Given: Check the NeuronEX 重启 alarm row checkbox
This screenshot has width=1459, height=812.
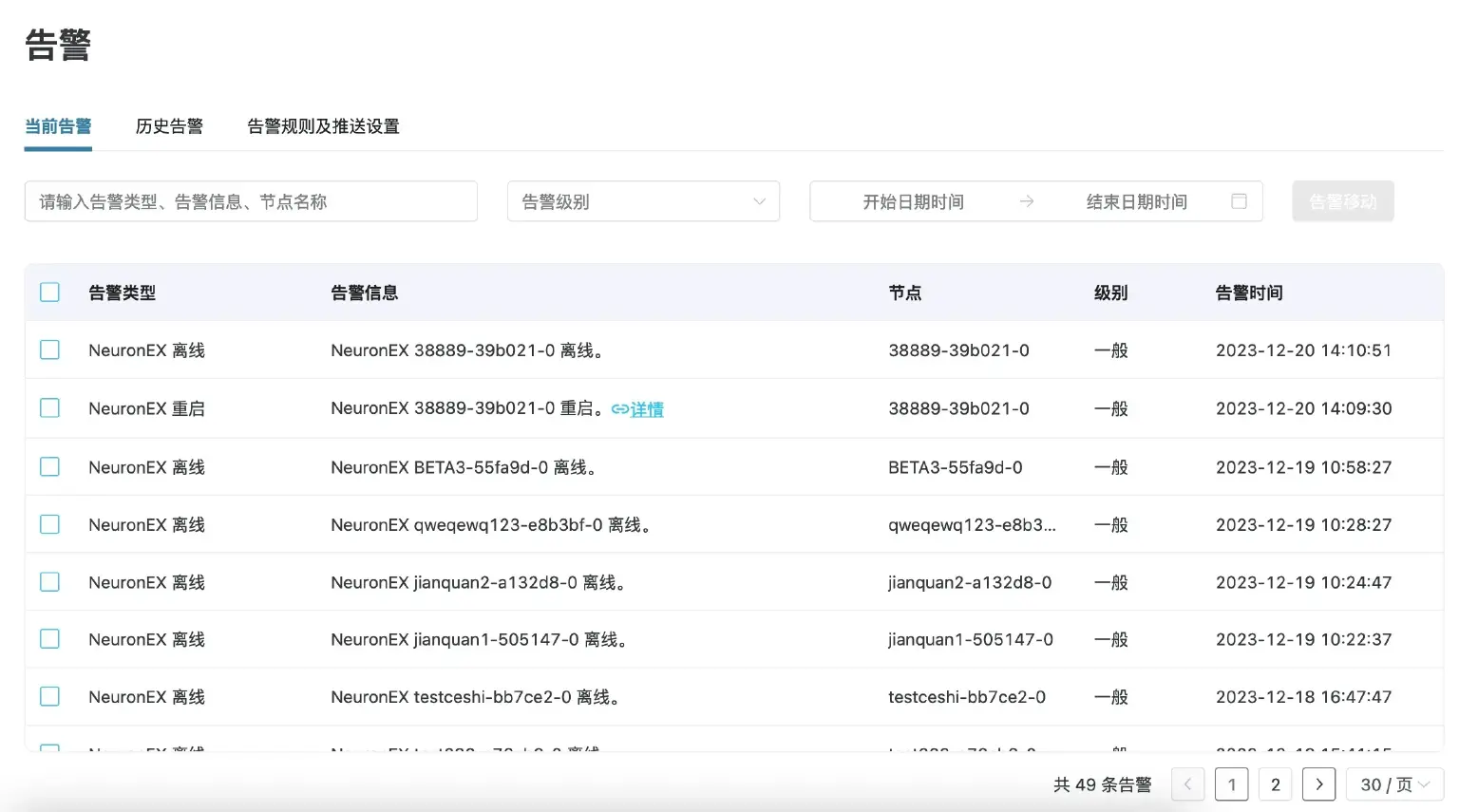Looking at the screenshot, I should [49, 407].
